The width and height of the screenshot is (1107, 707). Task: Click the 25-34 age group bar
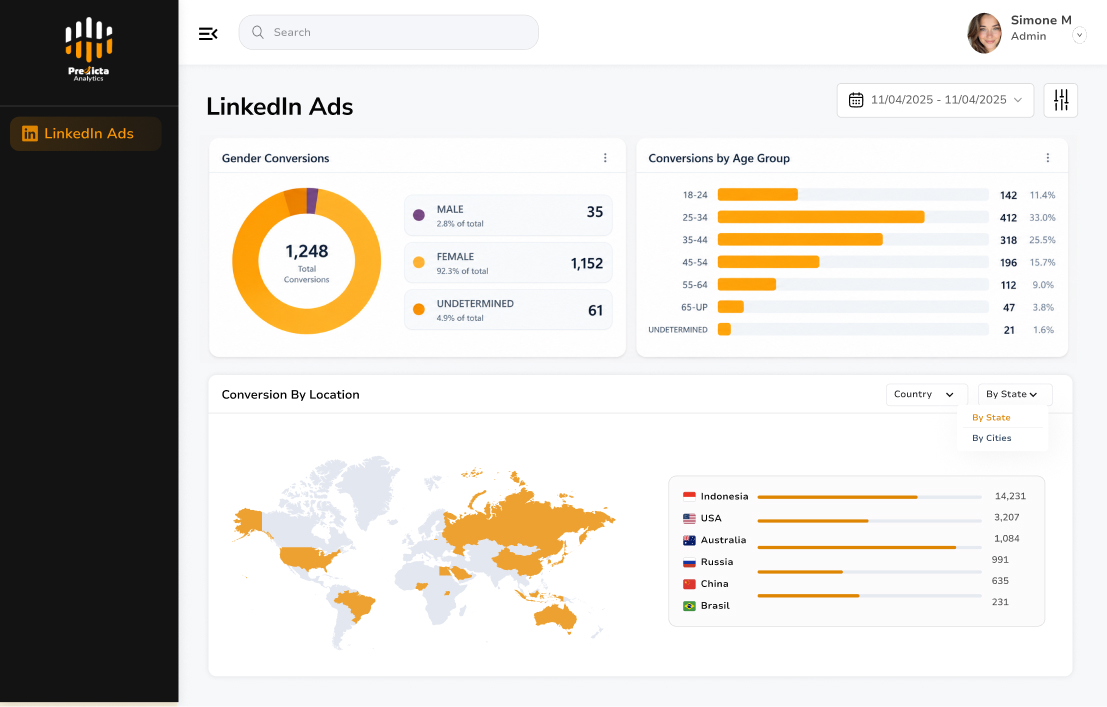pos(821,217)
